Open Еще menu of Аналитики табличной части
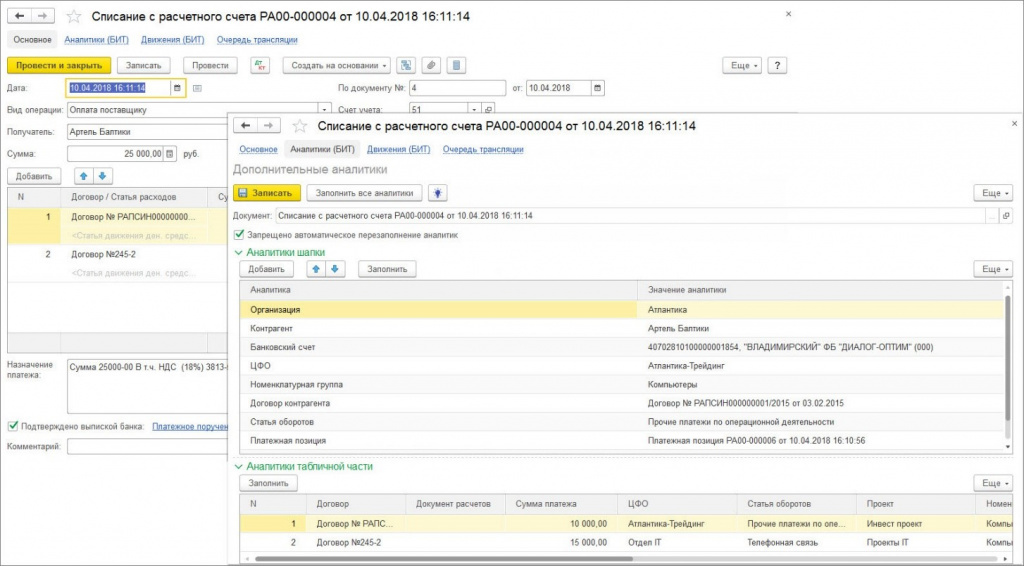The height and width of the screenshot is (566, 1024). 993,483
